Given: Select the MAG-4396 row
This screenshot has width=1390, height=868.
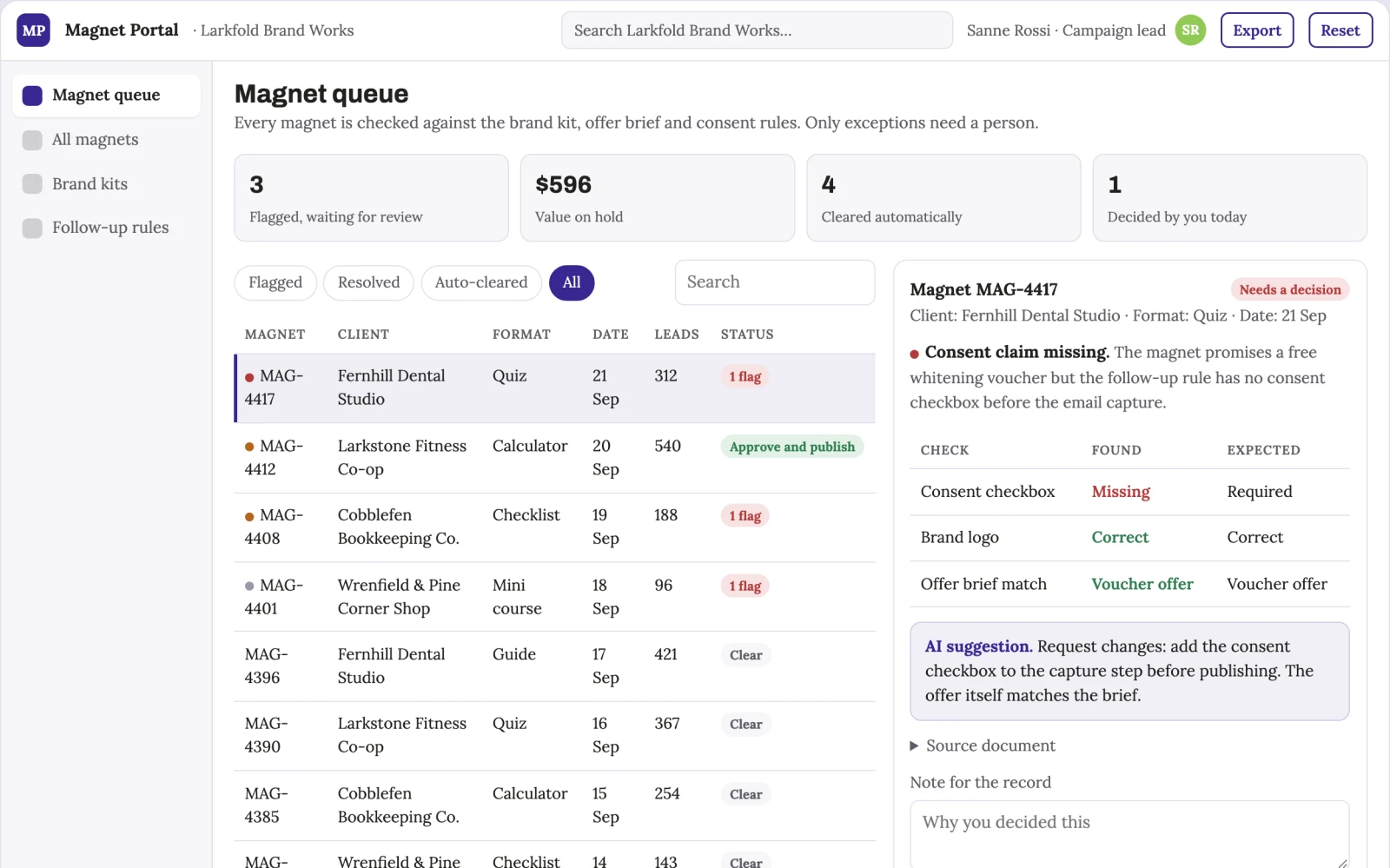Looking at the screenshot, I should click(x=555, y=666).
